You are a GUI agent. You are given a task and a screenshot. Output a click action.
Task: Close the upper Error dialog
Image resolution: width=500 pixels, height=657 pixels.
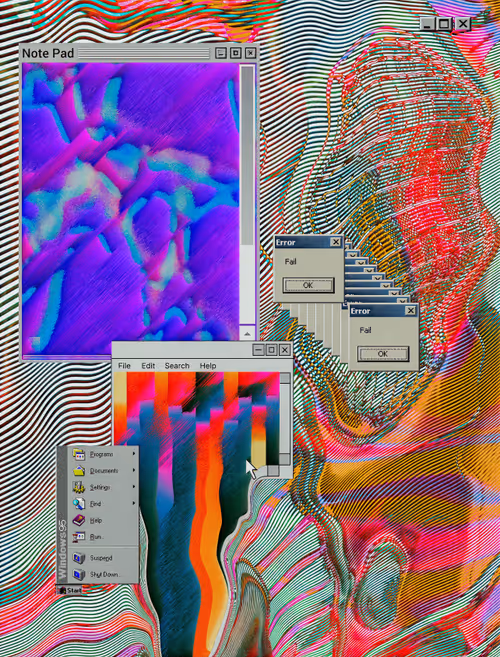click(336, 242)
